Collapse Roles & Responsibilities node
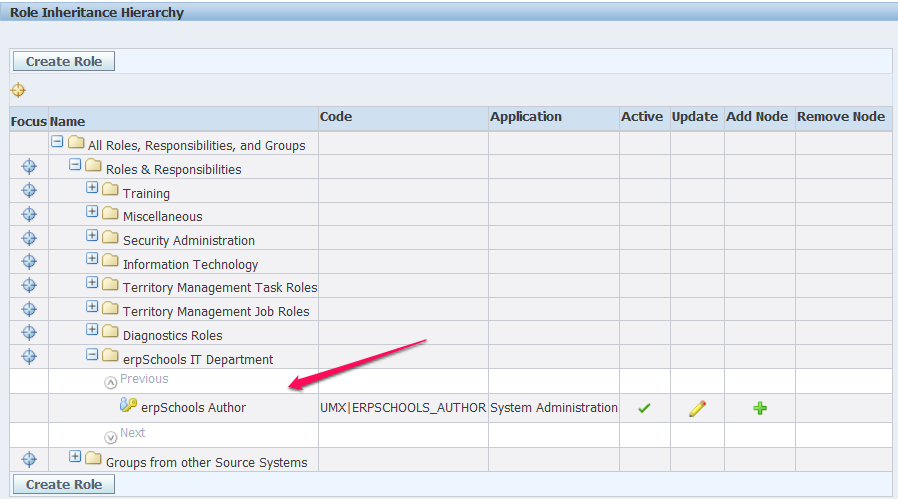This screenshot has height=499, width=898. click(x=75, y=164)
